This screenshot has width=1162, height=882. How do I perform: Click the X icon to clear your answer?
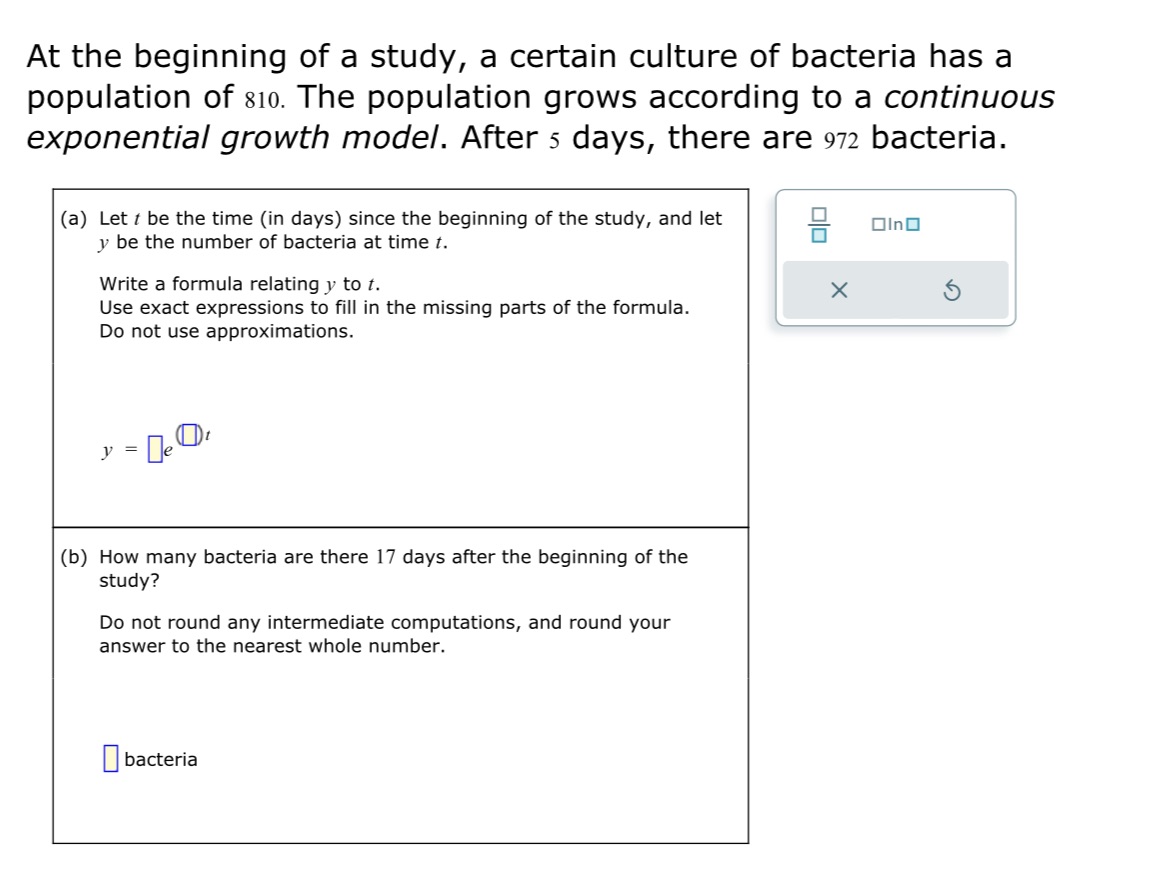pyautogui.click(x=839, y=290)
